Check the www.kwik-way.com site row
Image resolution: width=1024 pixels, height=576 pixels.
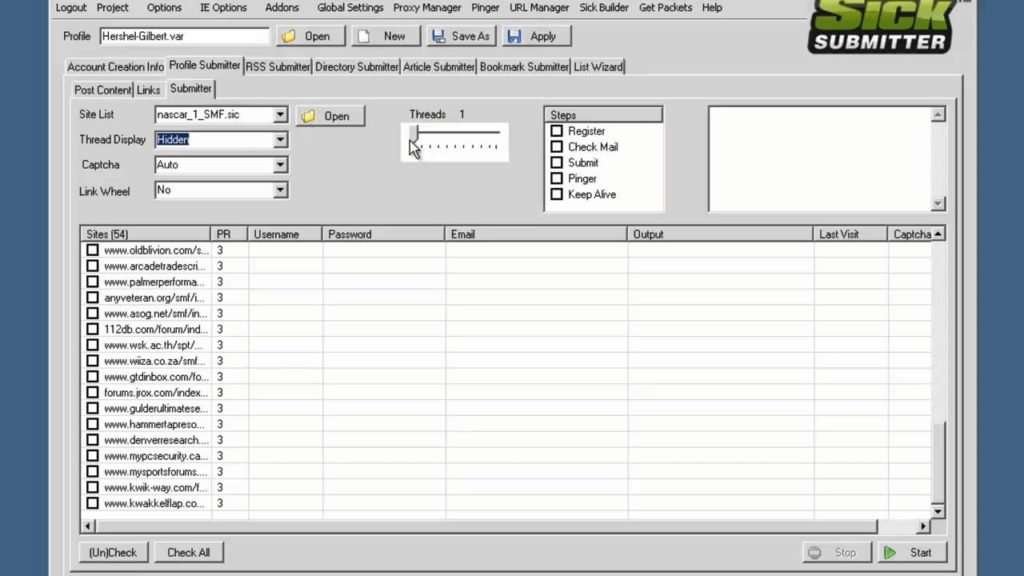93,487
